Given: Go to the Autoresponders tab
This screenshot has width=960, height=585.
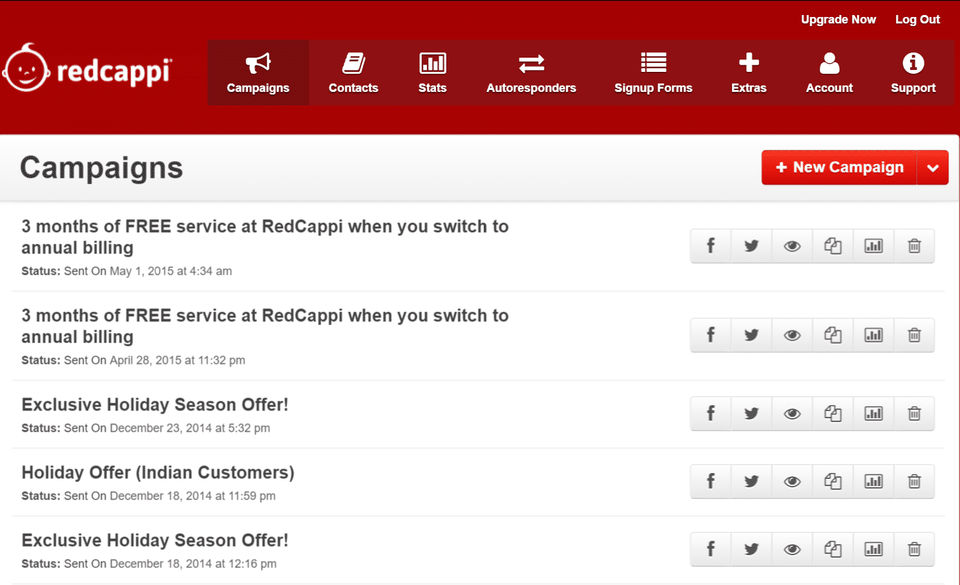Looking at the screenshot, I should 531,73.
